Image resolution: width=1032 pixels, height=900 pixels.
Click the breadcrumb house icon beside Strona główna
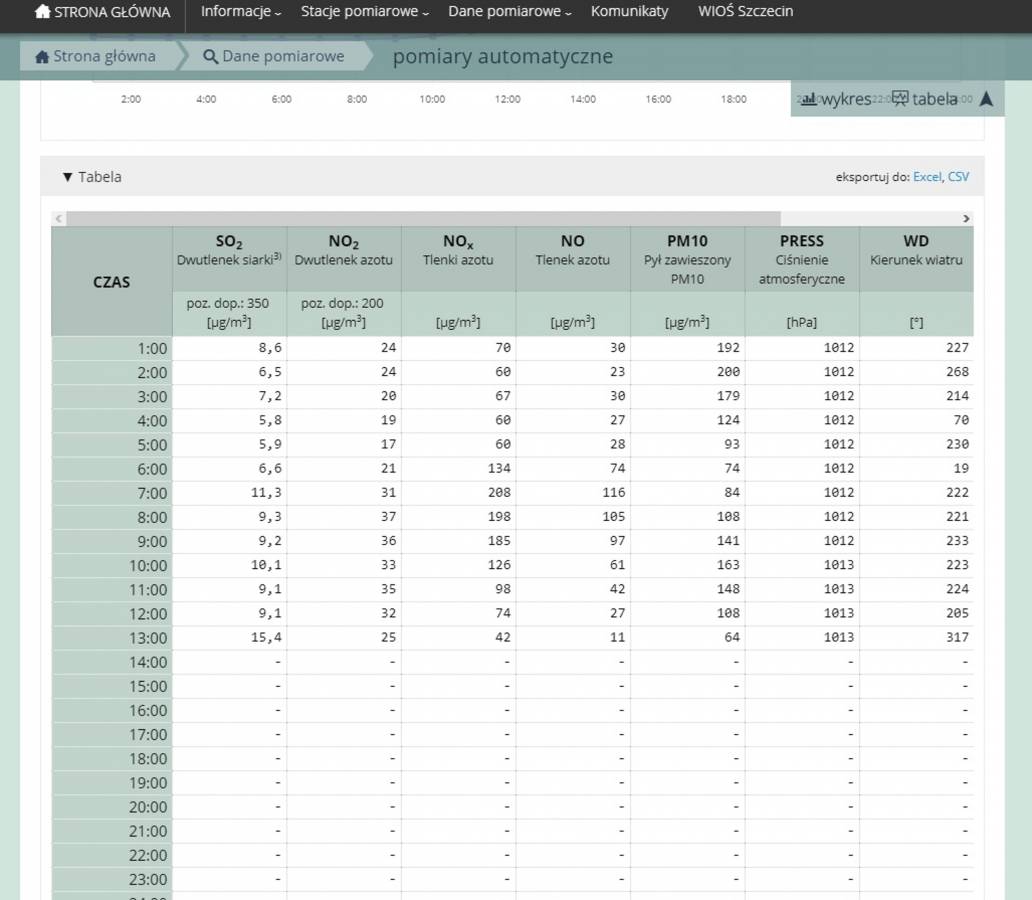pyautogui.click(x=42, y=57)
